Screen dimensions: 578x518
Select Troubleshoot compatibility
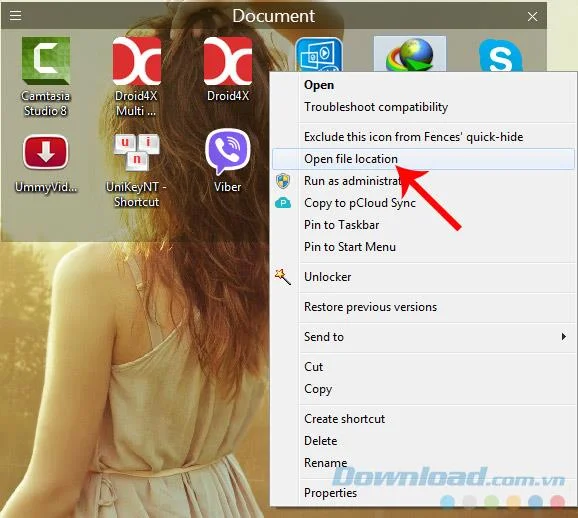pos(423,107)
